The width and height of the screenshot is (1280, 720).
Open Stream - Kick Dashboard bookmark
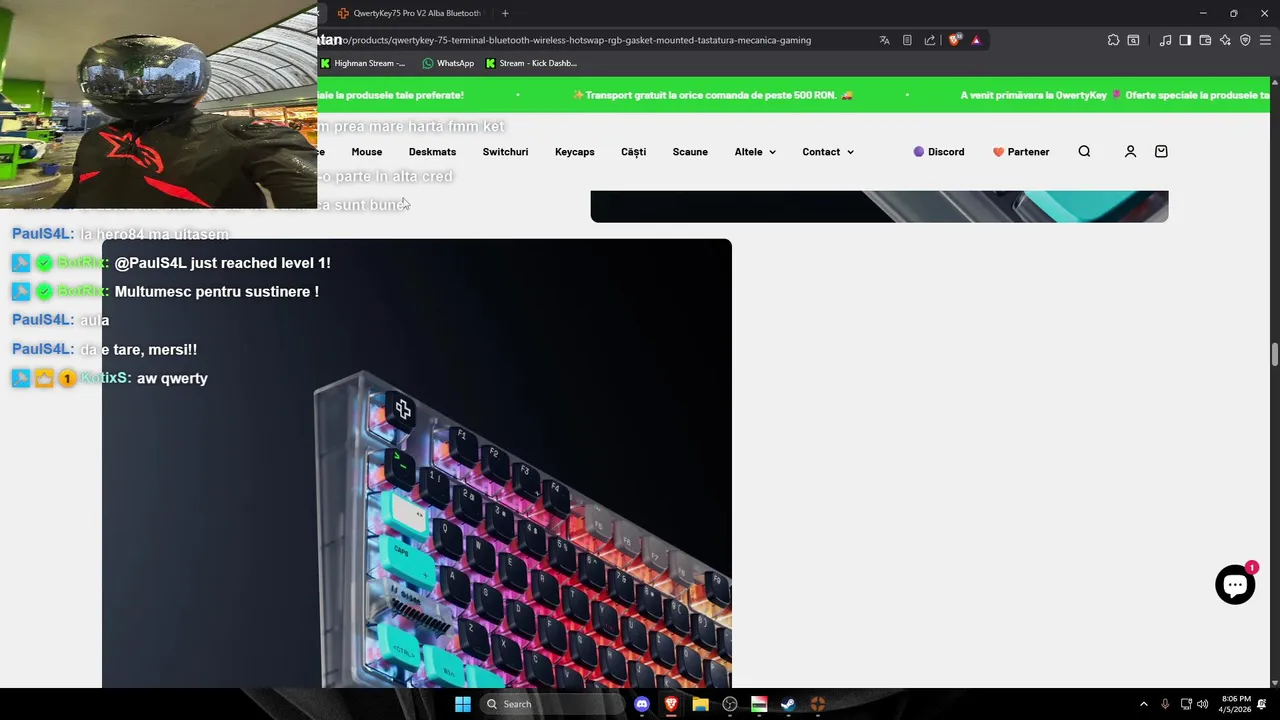[531, 63]
